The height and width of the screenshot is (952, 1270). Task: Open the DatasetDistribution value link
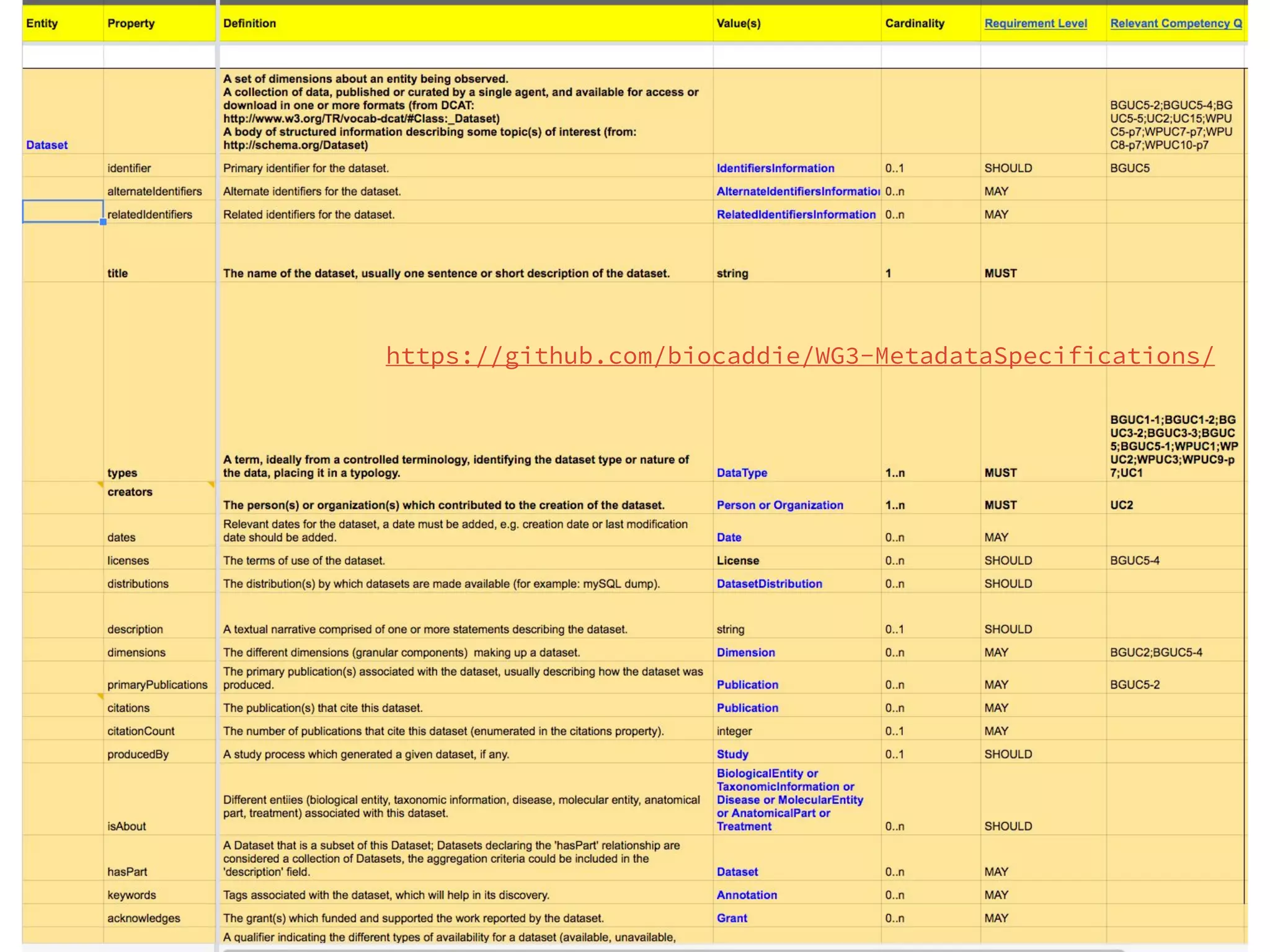point(769,584)
